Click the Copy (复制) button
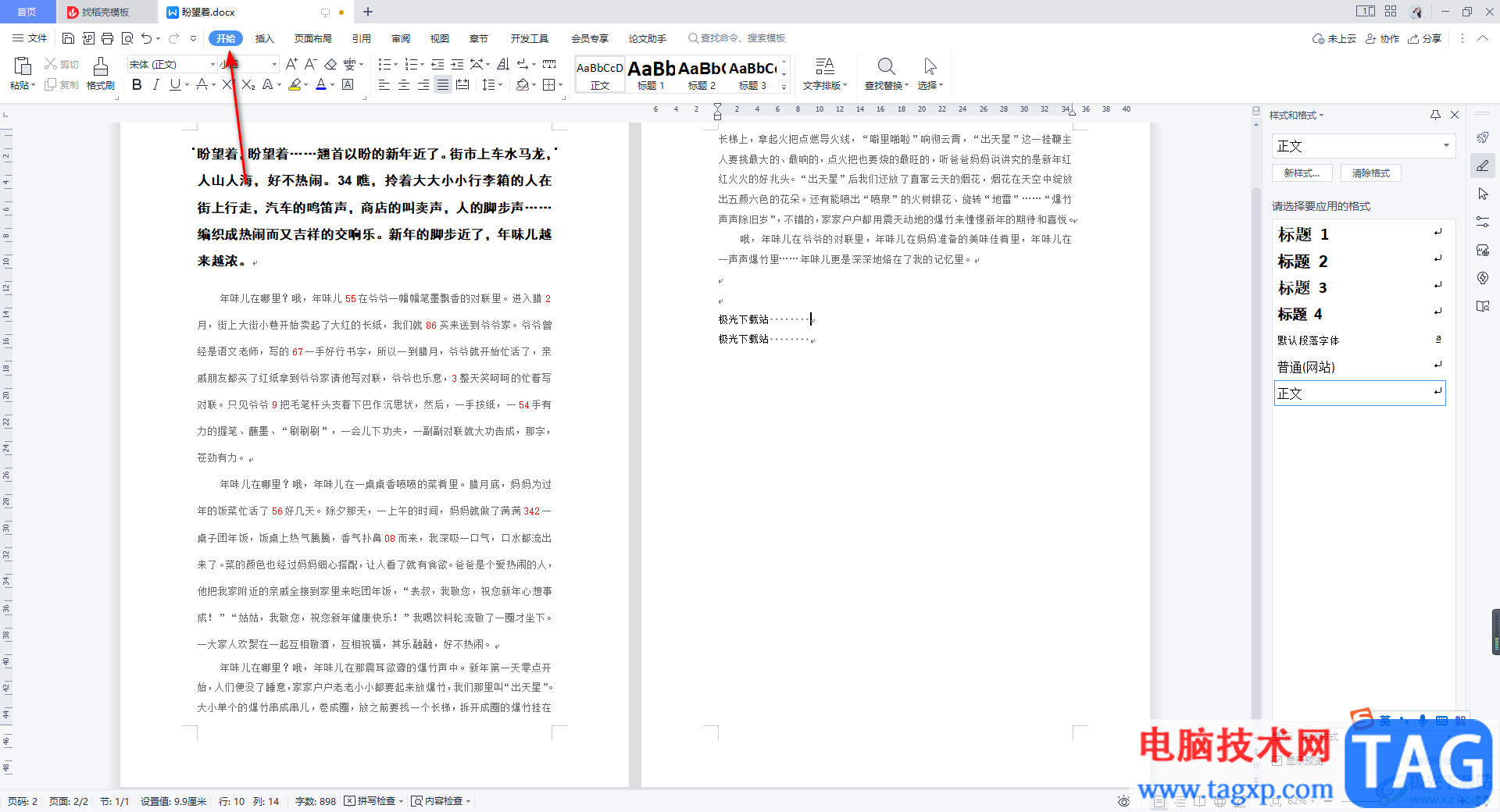 click(x=61, y=84)
